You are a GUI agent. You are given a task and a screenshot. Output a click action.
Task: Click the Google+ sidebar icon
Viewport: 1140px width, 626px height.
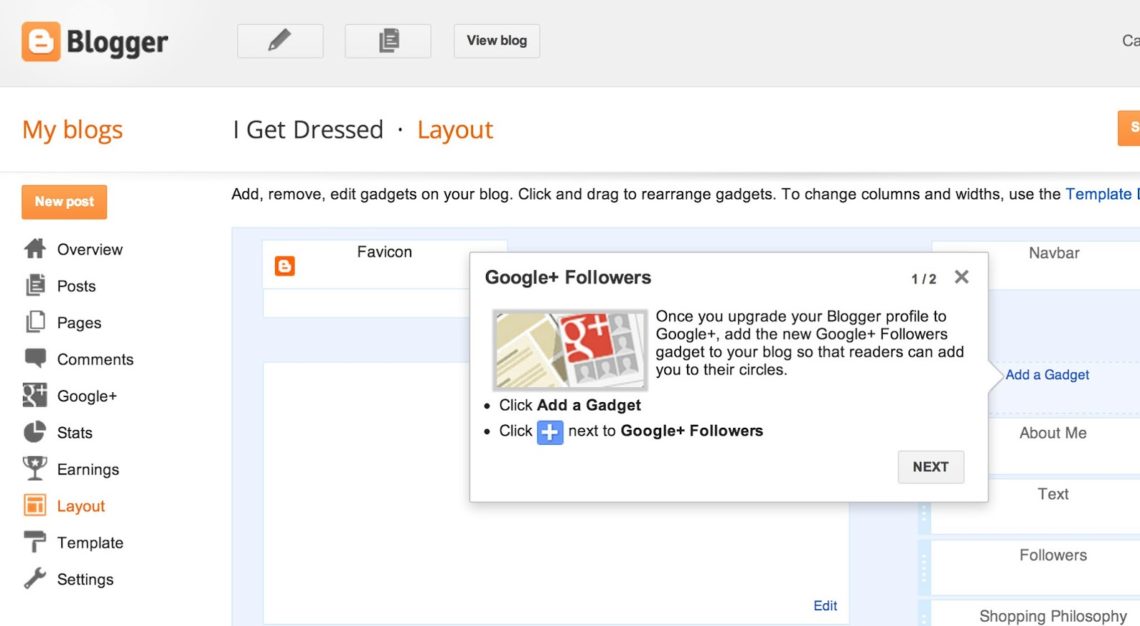coord(35,395)
